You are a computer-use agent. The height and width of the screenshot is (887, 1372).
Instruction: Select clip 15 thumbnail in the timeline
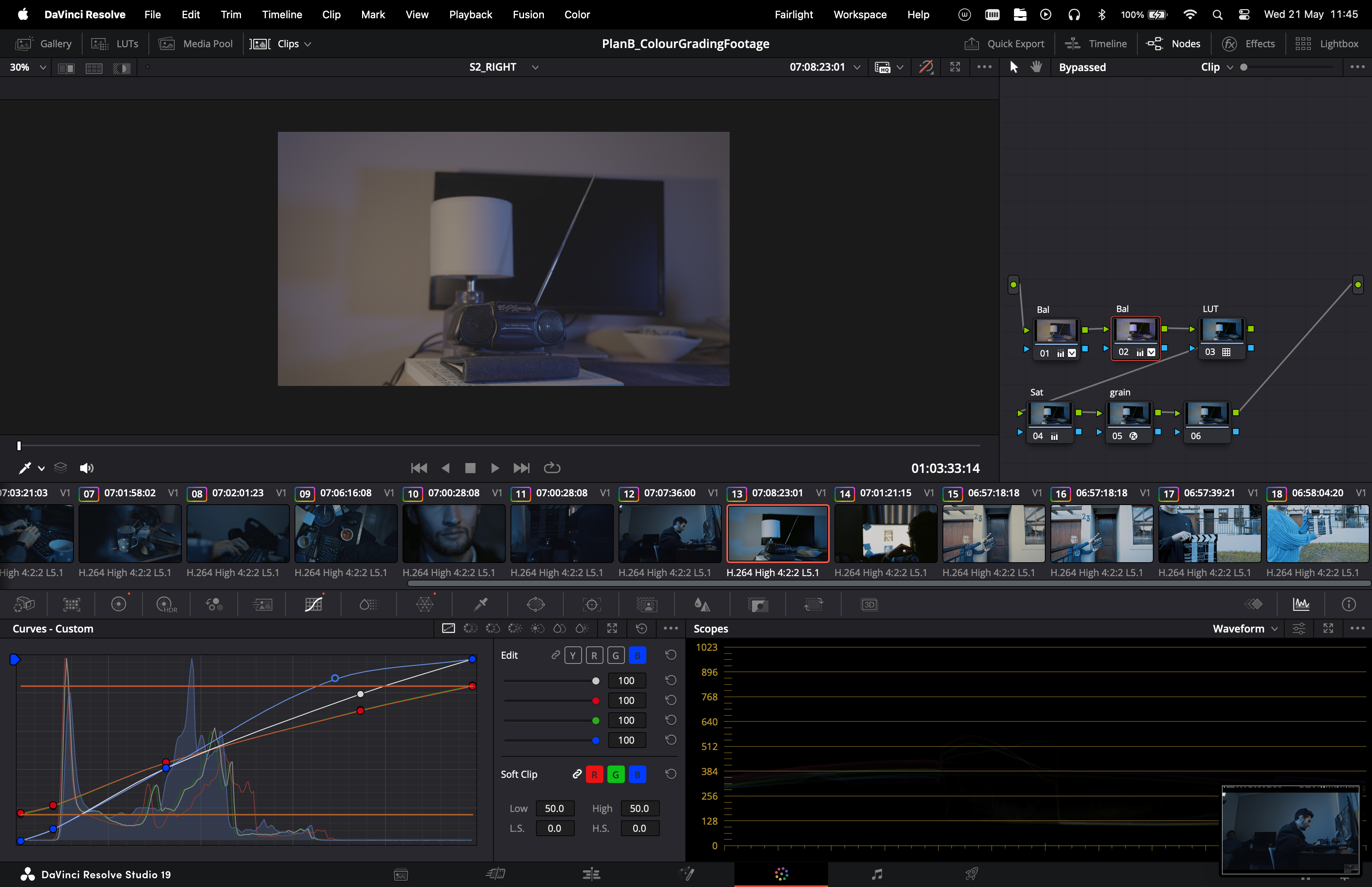(993, 533)
